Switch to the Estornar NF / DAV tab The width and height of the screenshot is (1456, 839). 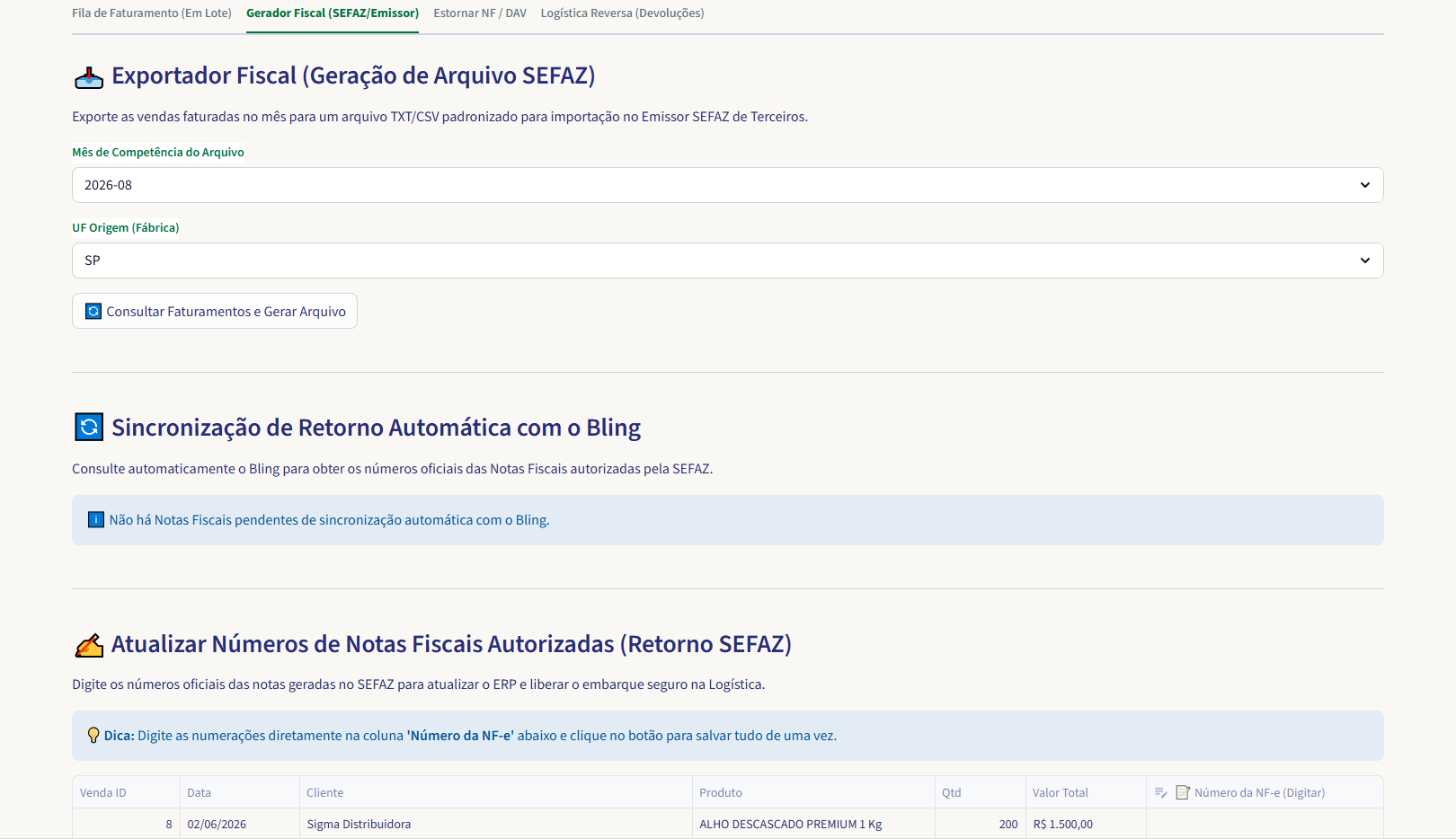coord(480,13)
